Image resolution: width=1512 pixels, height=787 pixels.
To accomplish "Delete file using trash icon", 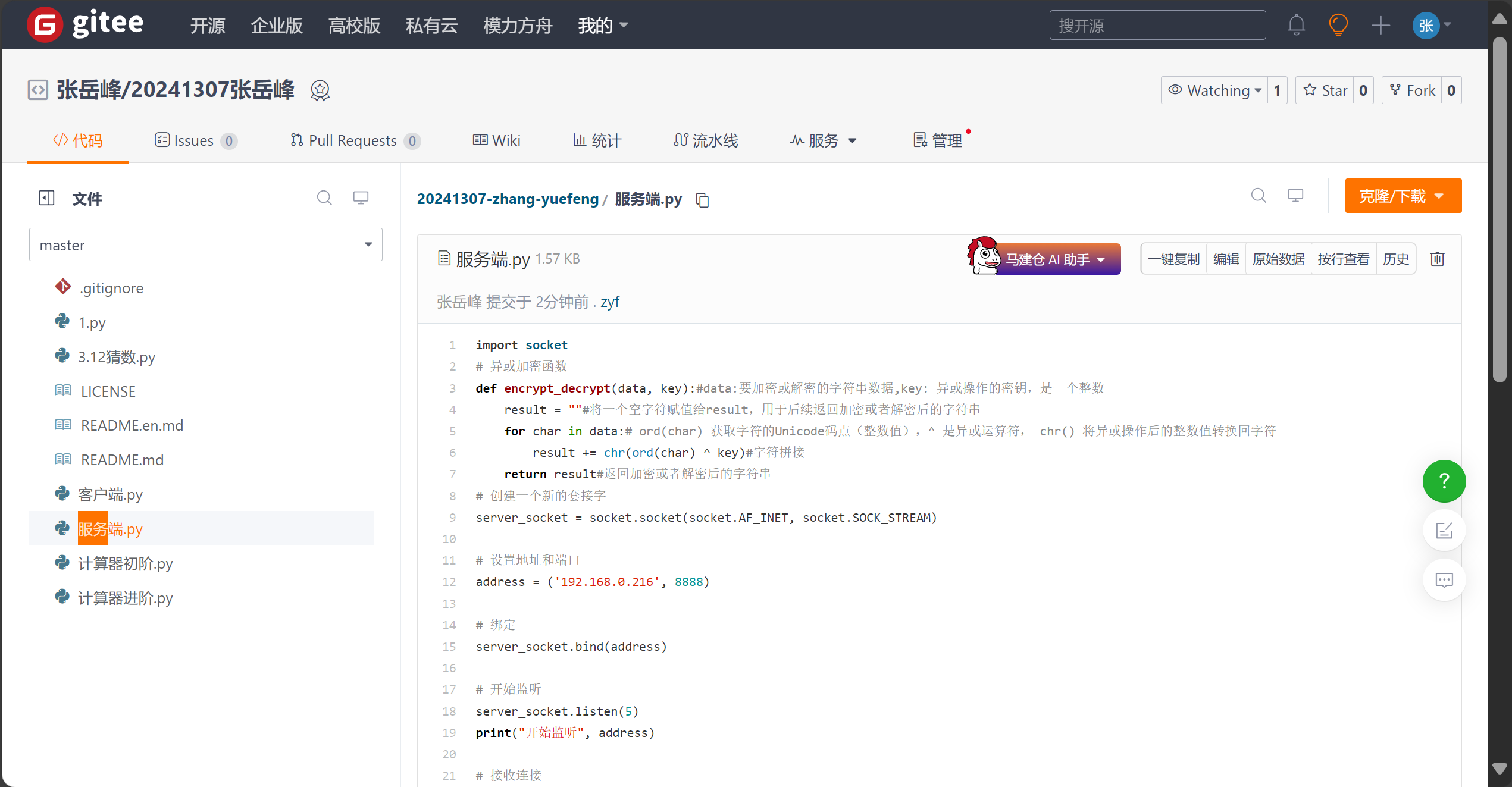I will tap(1437, 259).
